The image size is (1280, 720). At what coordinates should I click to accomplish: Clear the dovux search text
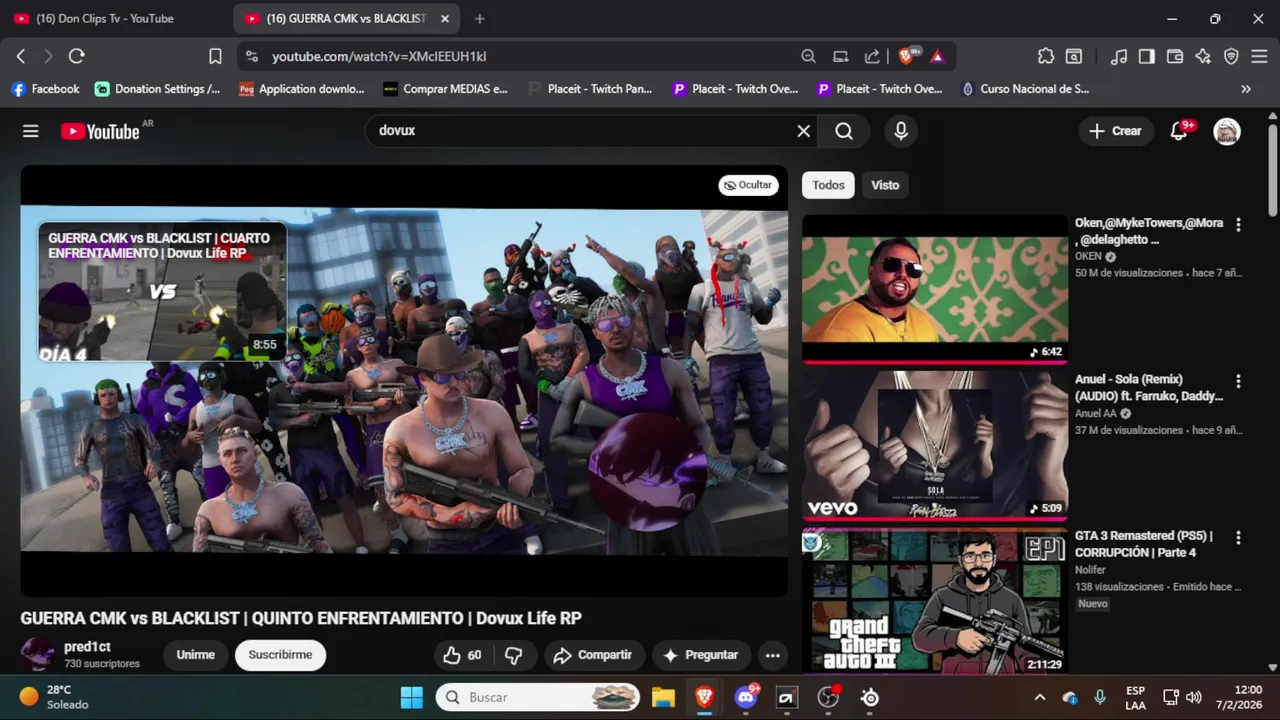803,131
